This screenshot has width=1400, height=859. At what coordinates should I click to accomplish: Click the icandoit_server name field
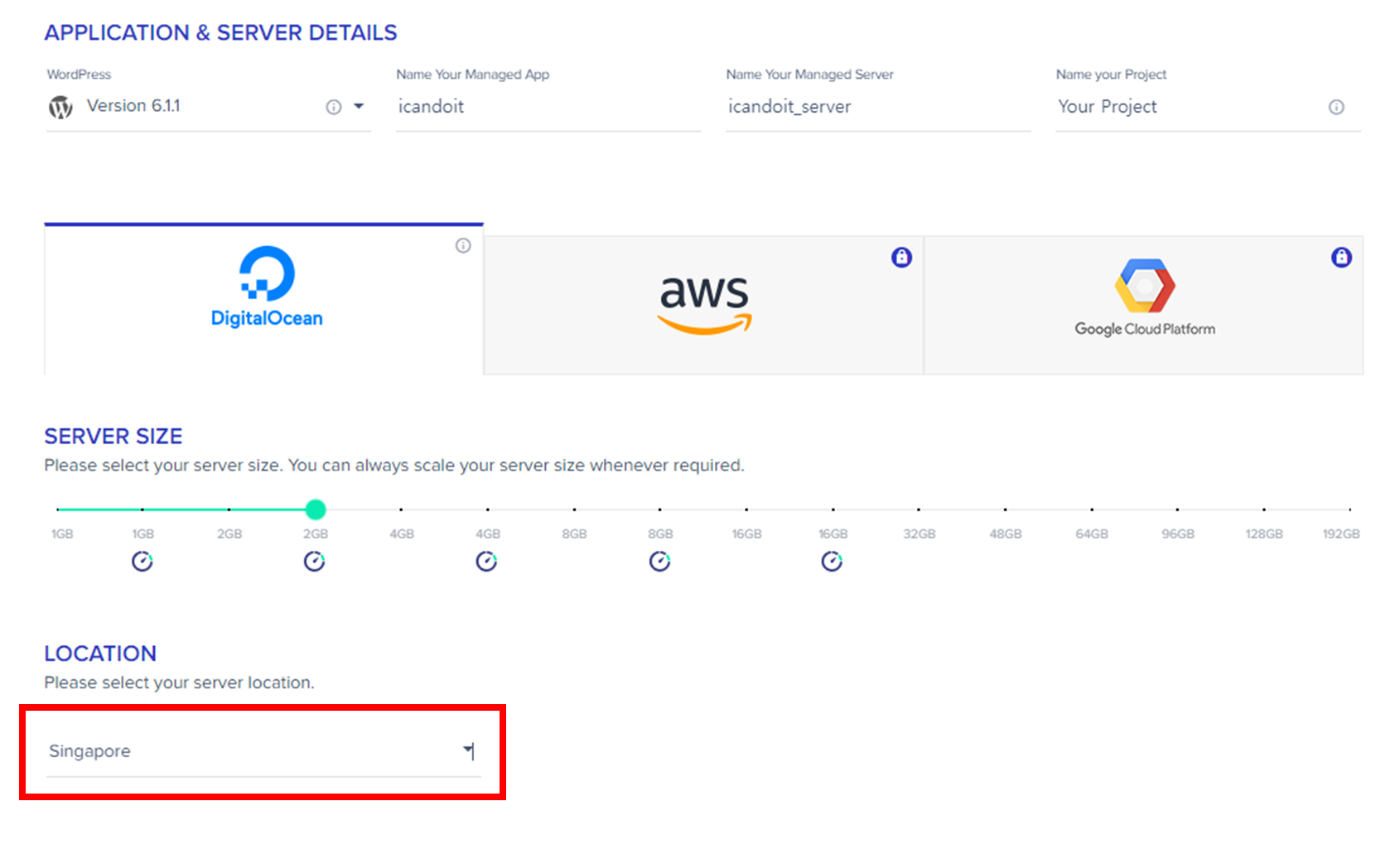(x=878, y=107)
